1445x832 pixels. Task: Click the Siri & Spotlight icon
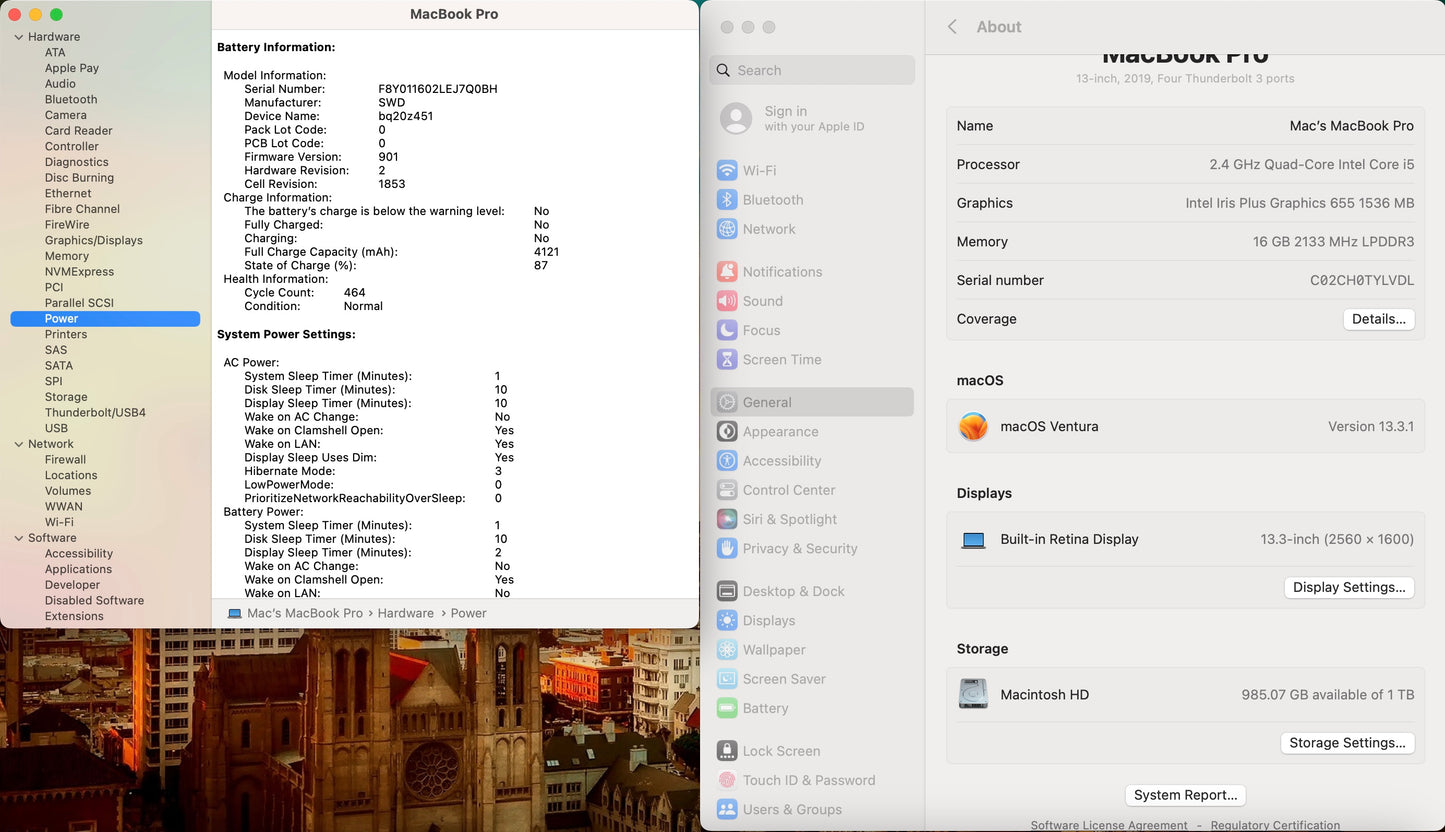coord(727,519)
